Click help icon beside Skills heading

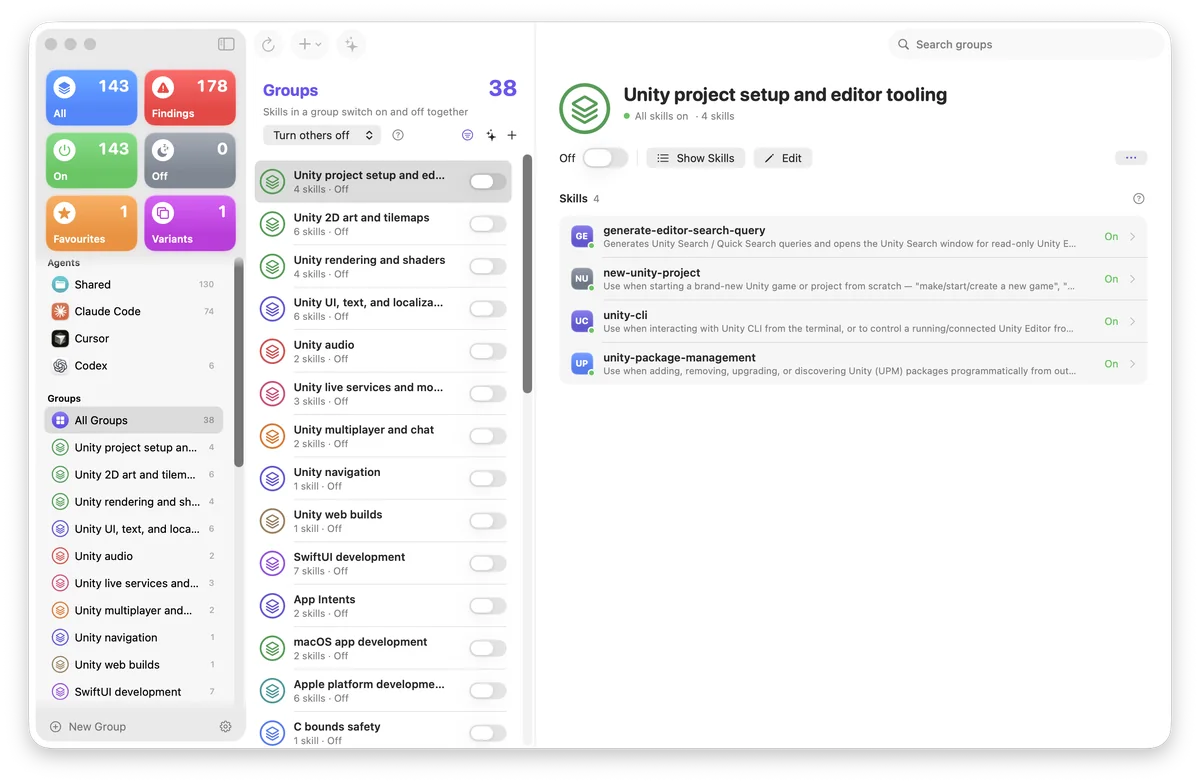[x=1138, y=198]
